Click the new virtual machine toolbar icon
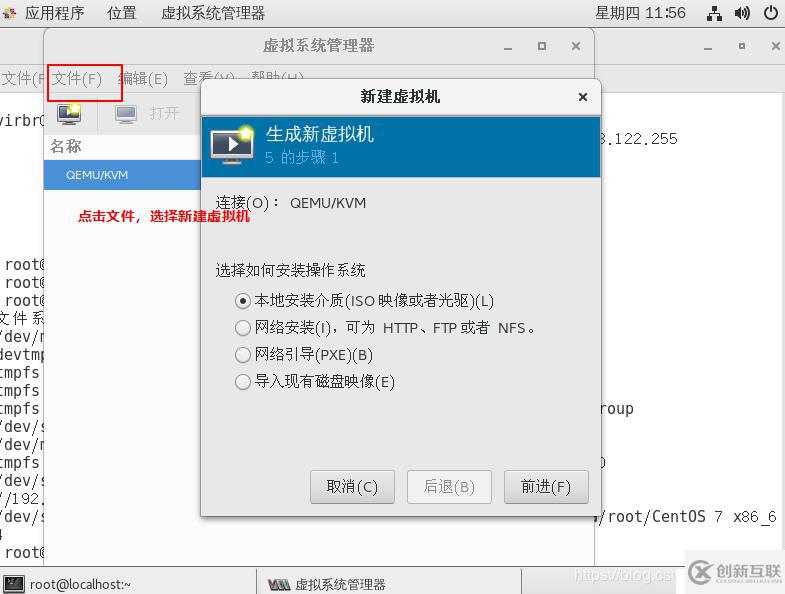 [69, 114]
